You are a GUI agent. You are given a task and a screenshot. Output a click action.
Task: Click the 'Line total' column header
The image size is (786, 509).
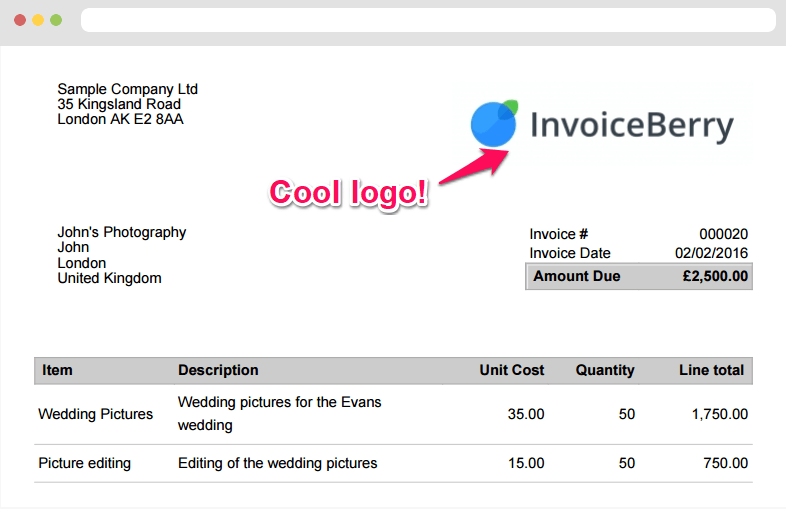coord(711,370)
